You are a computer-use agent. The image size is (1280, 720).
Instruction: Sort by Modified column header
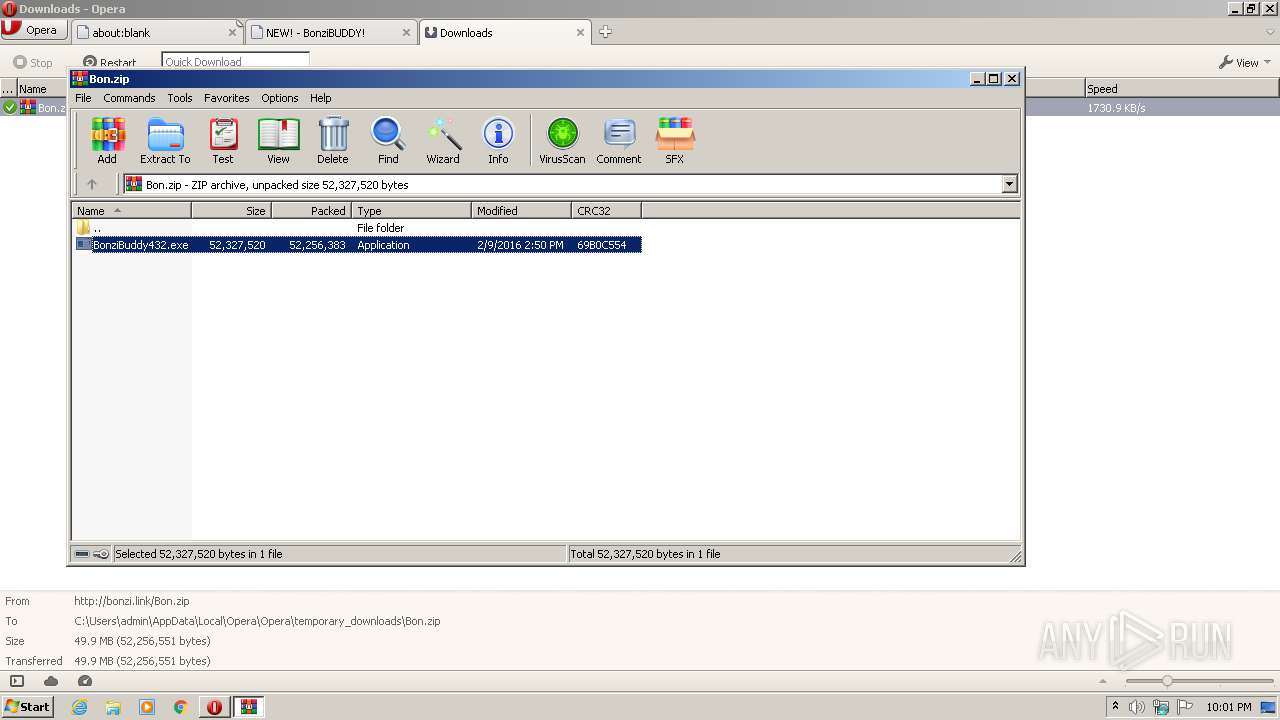point(522,211)
